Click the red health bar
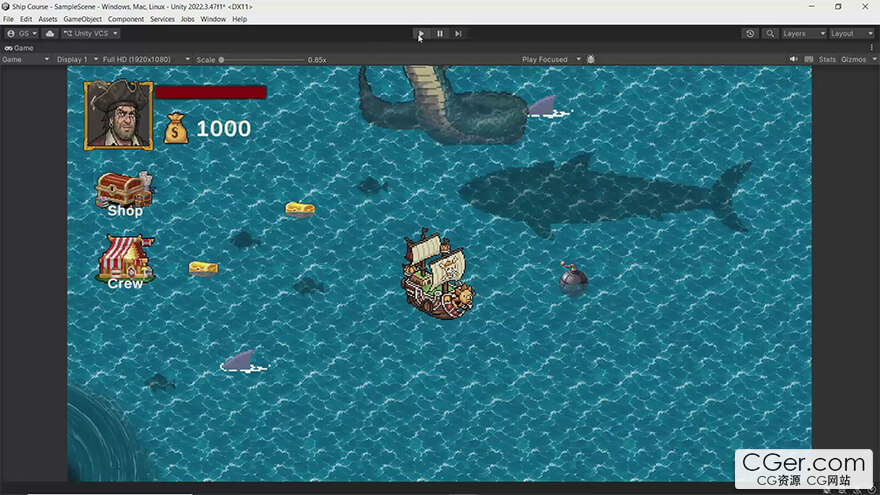 coord(211,92)
